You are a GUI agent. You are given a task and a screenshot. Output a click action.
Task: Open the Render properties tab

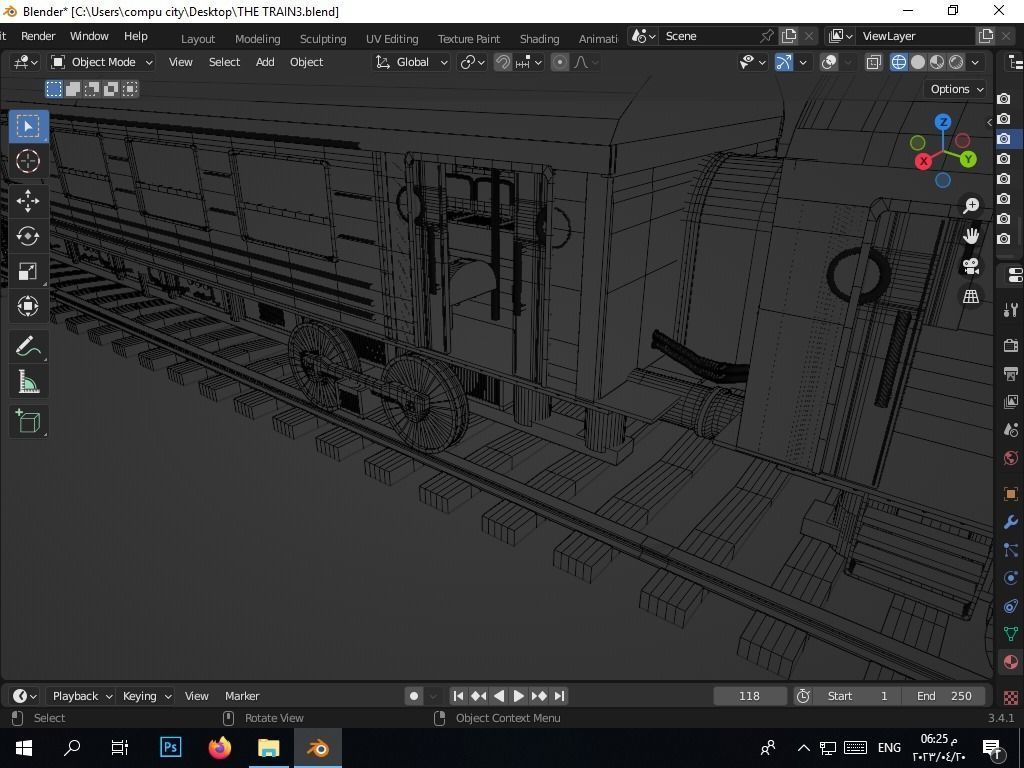click(1010, 345)
